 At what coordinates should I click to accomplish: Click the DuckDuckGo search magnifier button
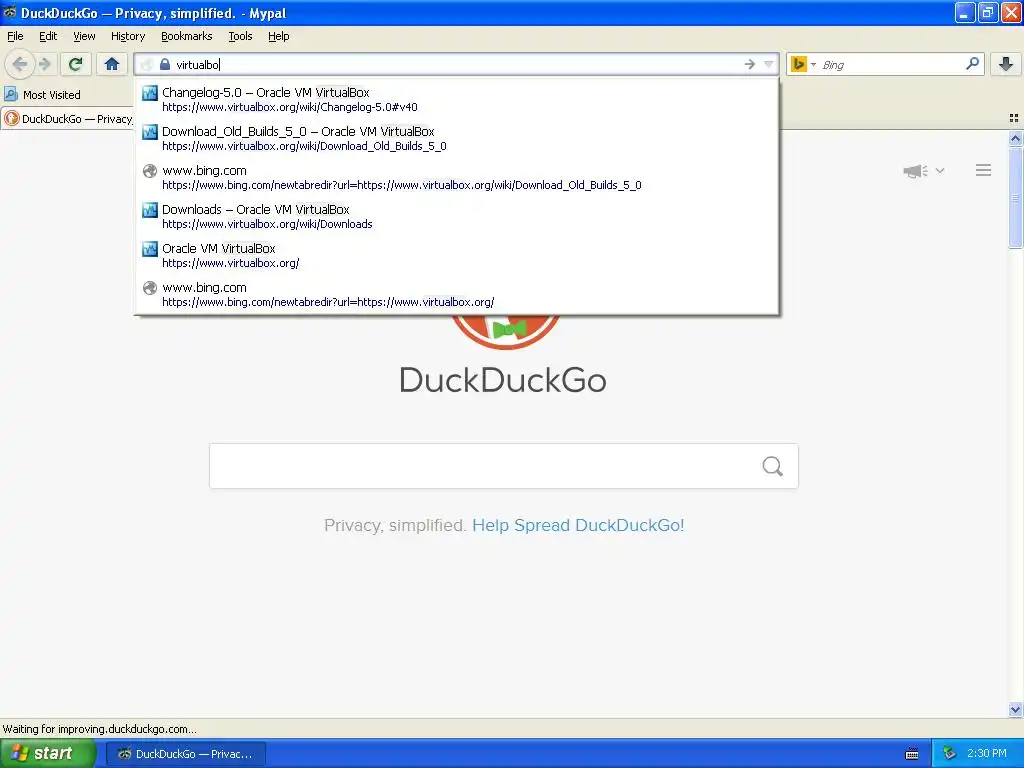click(x=773, y=466)
